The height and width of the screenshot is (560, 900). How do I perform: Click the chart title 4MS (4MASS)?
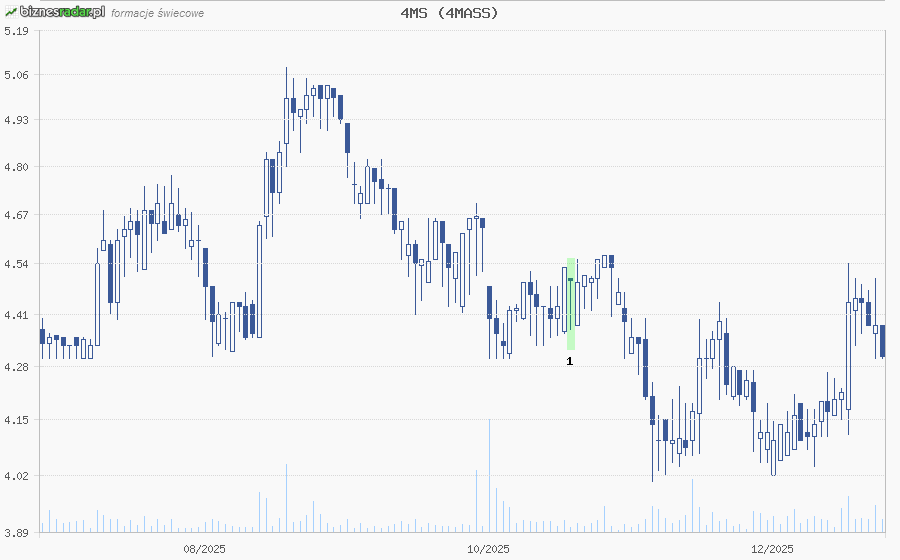pos(449,13)
